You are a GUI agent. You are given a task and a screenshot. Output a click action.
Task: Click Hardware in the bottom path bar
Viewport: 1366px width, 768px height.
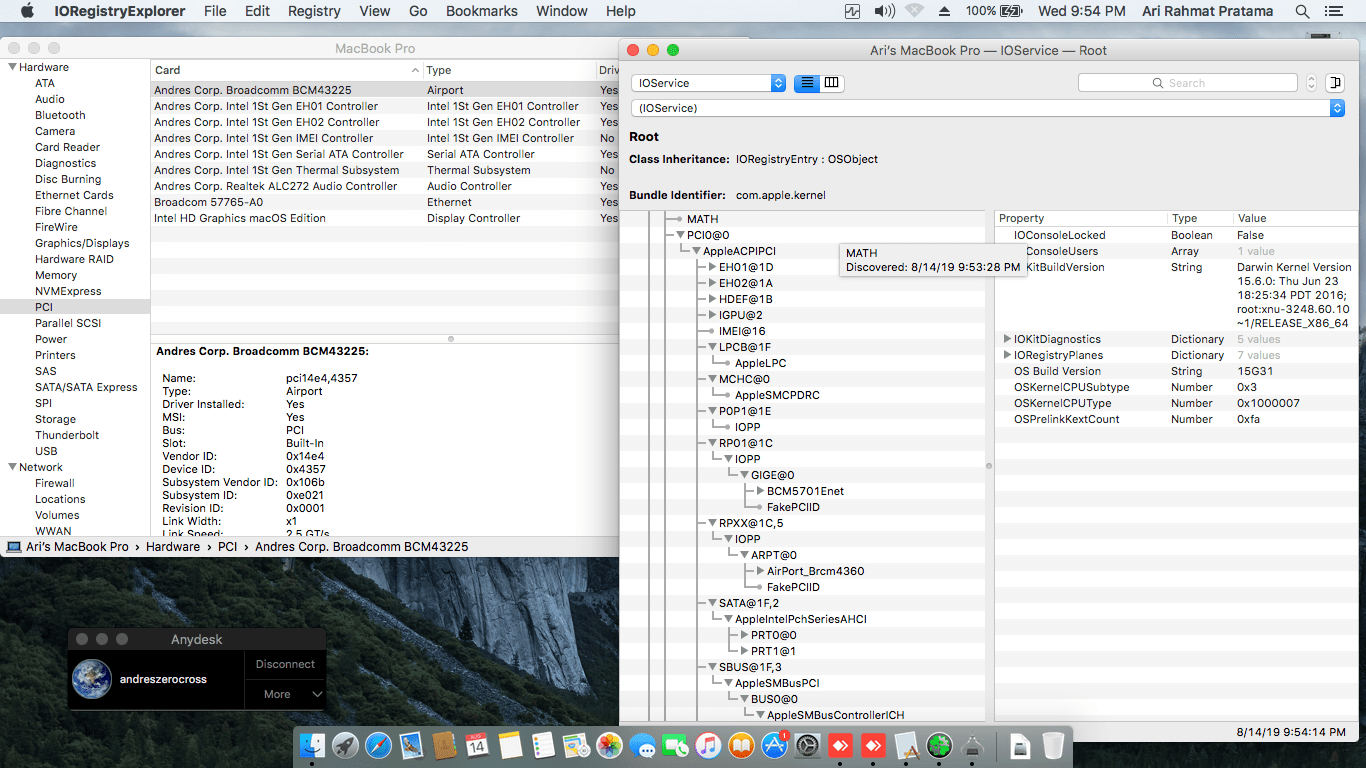173,547
